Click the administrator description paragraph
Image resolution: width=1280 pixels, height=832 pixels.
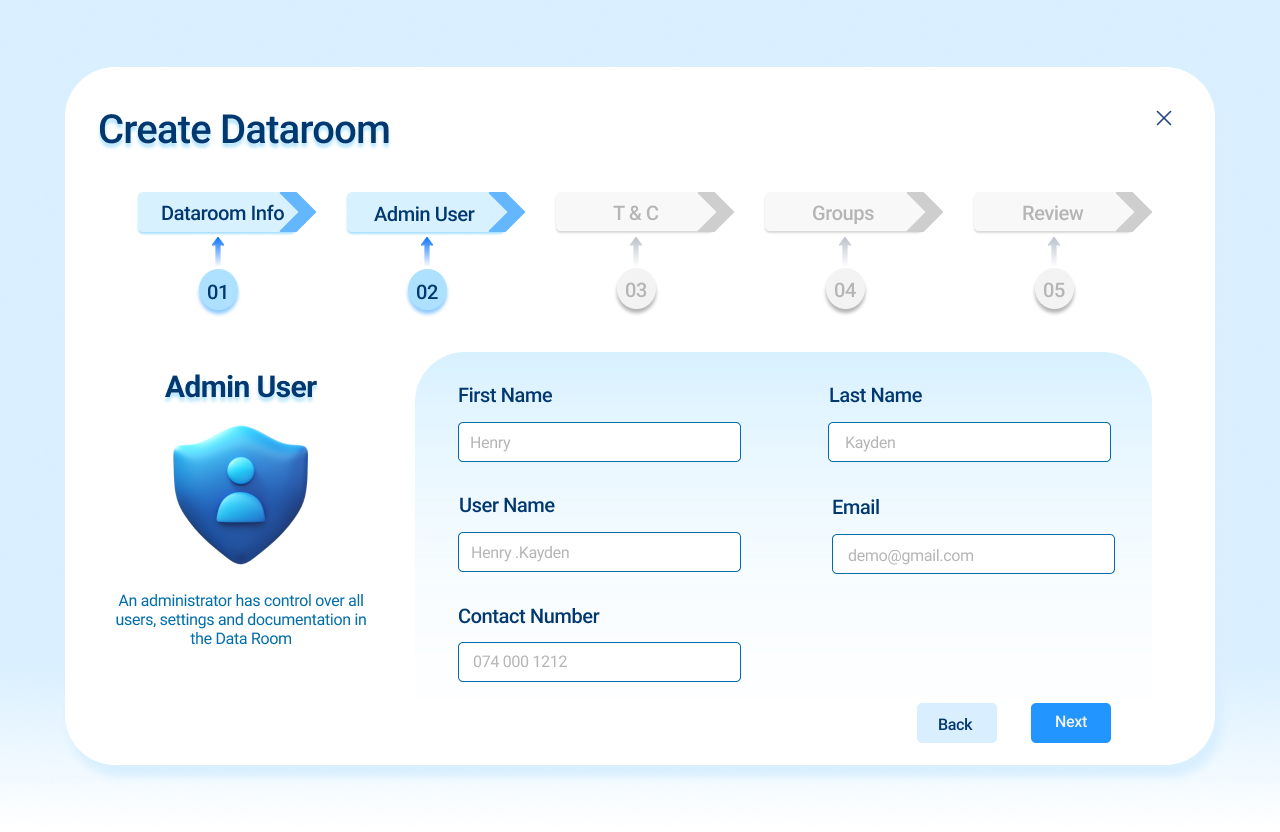pos(241,620)
